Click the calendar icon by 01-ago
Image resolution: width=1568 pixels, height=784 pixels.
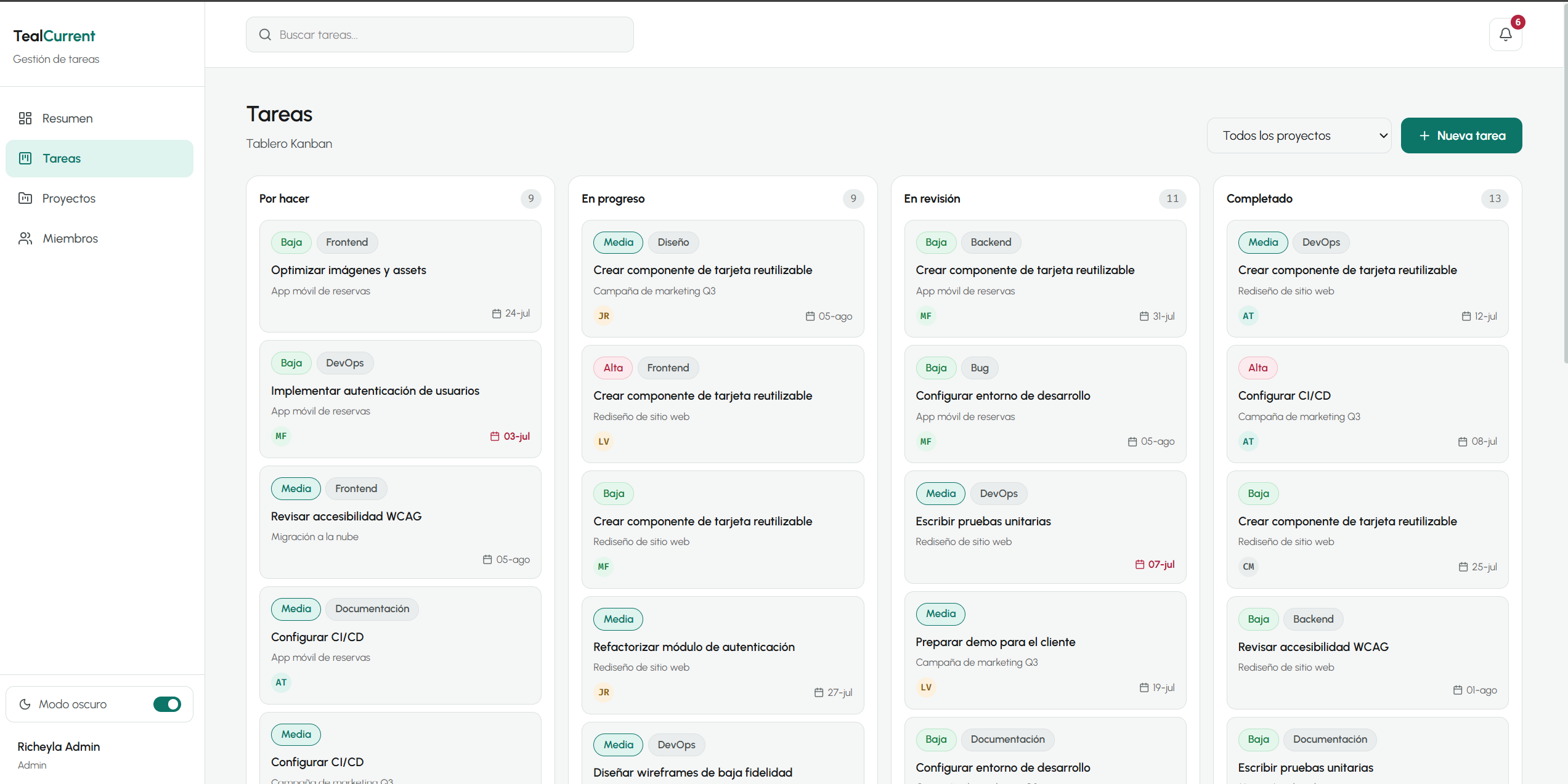(1458, 690)
